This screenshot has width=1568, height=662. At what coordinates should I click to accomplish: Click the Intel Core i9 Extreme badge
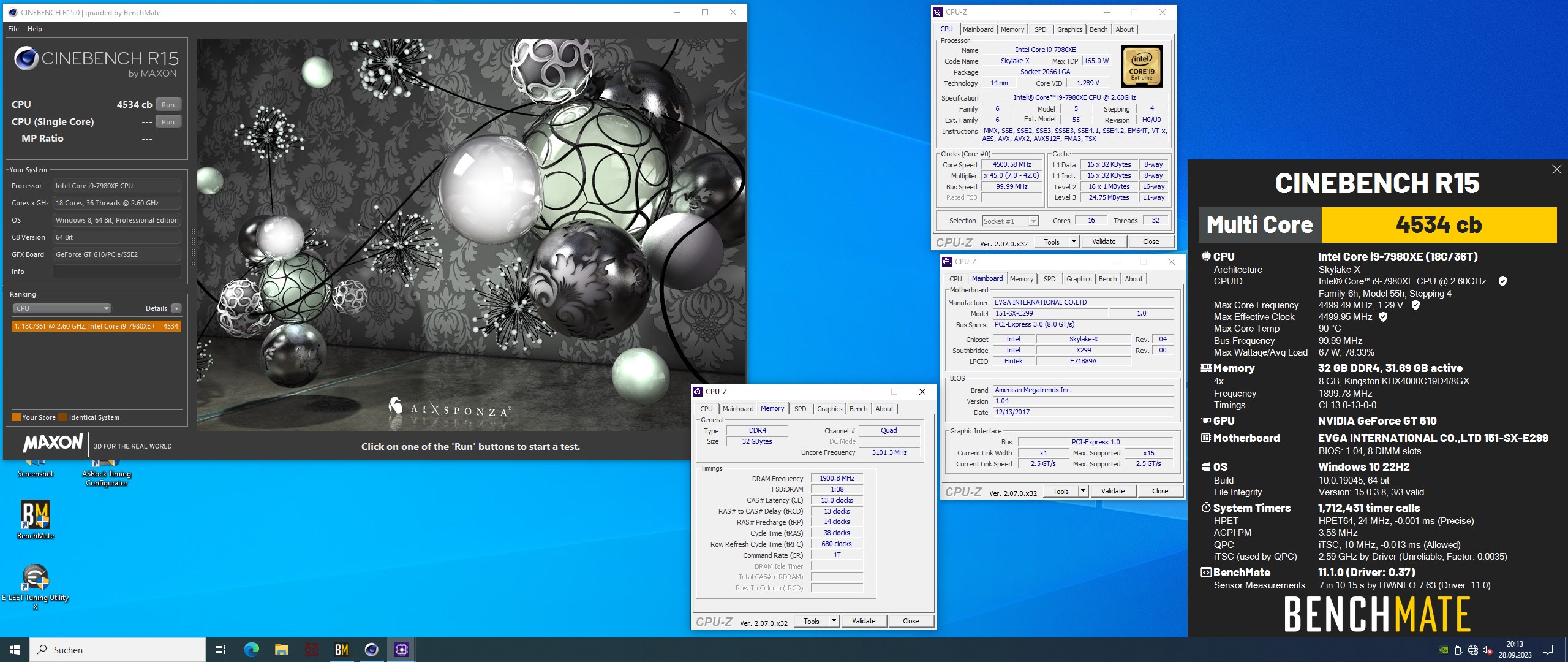click(1142, 66)
